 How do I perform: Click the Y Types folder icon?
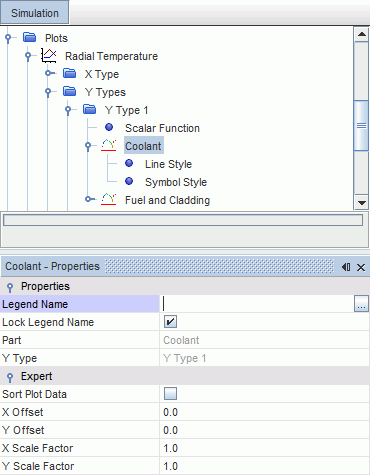69,91
